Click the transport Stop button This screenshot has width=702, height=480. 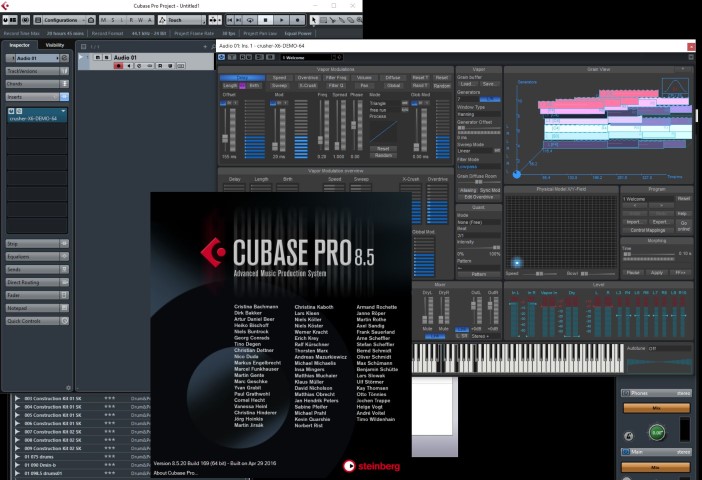coord(265,20)
